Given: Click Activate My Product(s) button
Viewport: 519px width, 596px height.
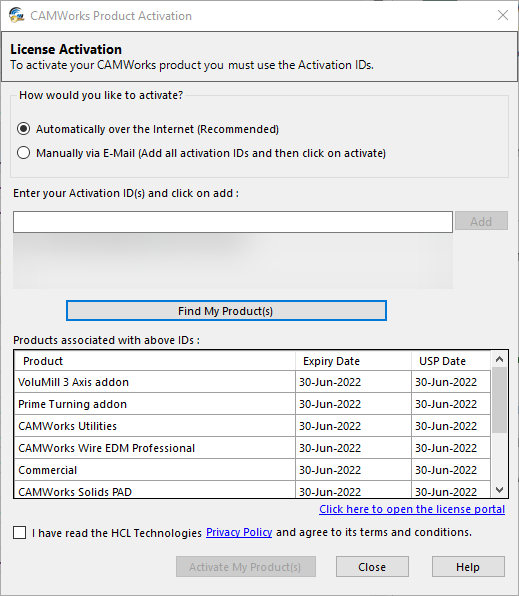Looking at the screenshot, I should [x=246, y=567].
